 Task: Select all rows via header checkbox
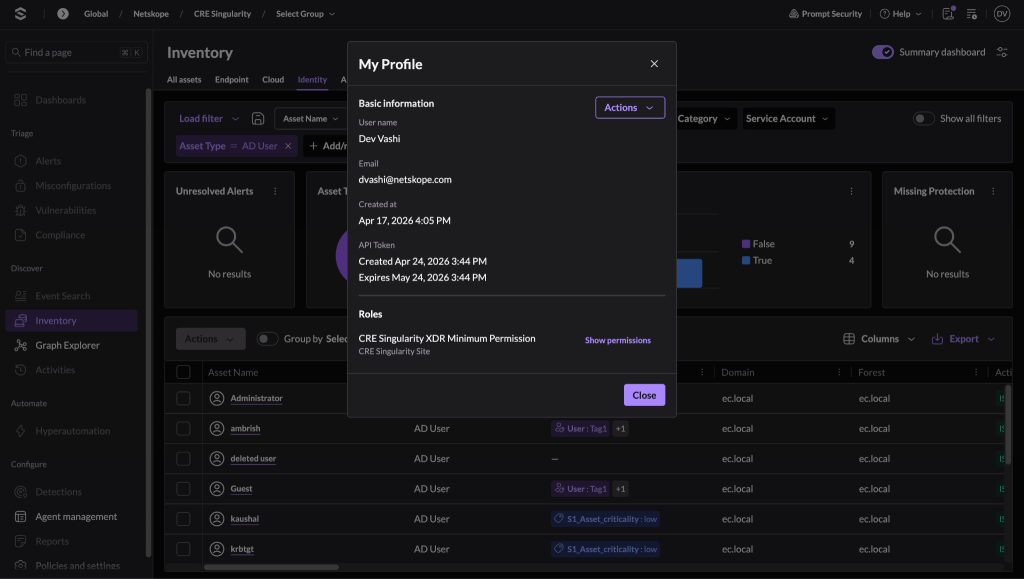click(184, 372)
